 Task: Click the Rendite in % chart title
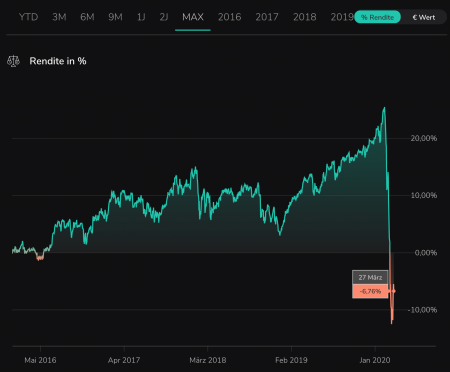click(x=58, y=61)
